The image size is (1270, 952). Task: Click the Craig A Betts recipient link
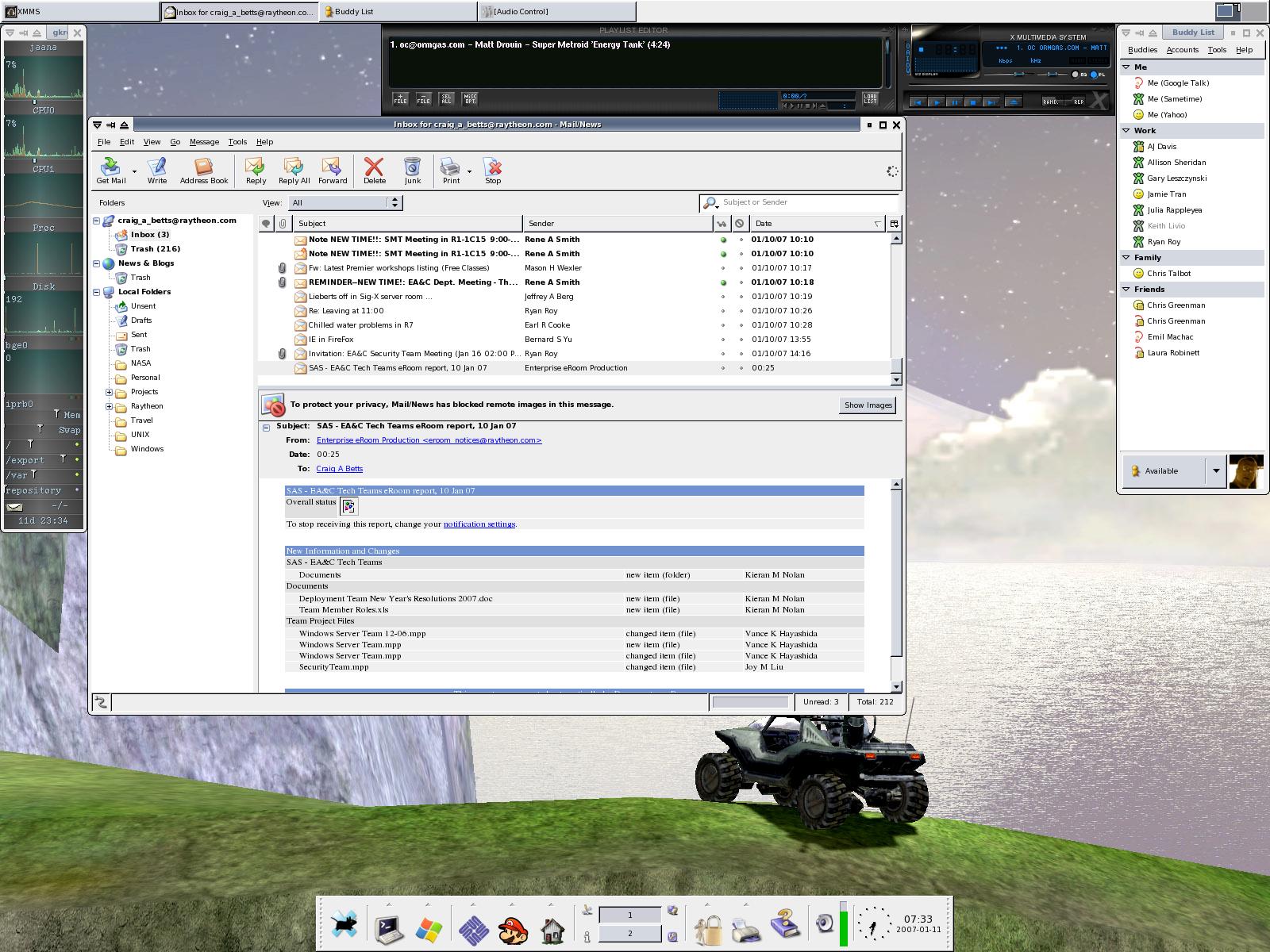(x=339, y=469)
